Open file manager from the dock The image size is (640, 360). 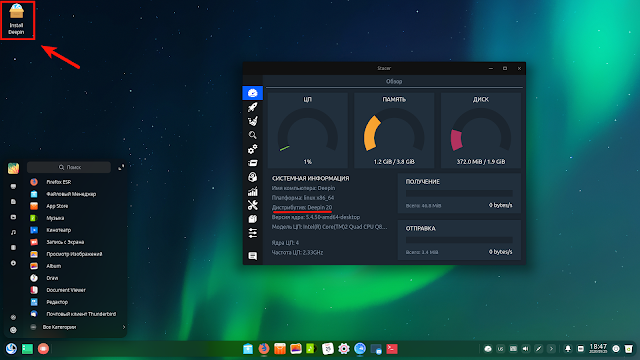(248, 349)
